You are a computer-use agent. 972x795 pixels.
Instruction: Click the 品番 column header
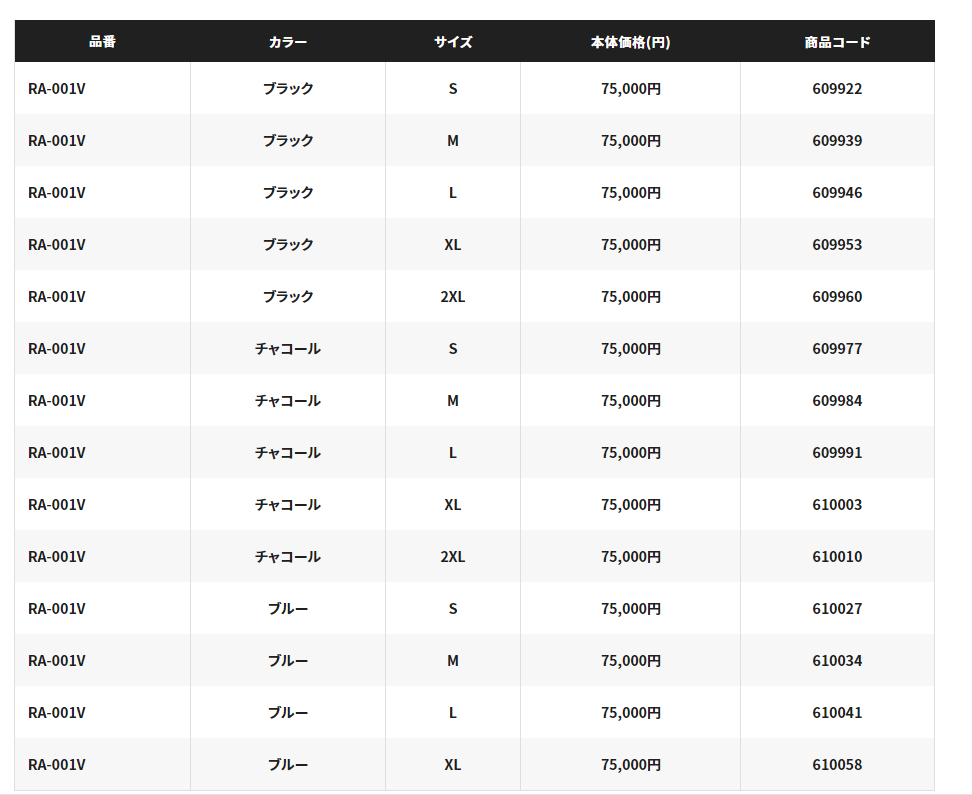tap(102, 42)
